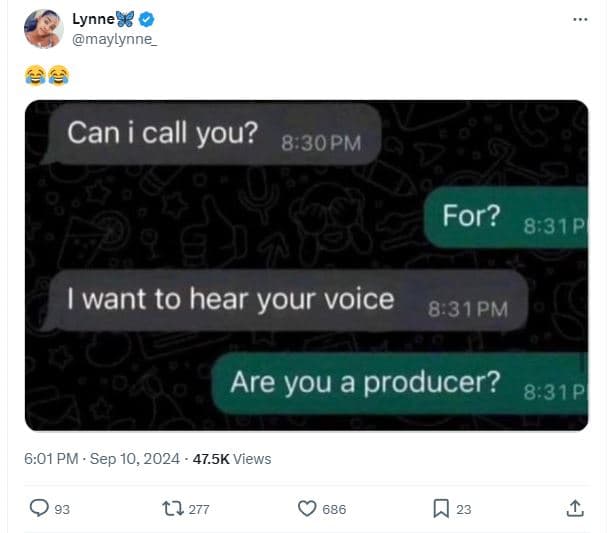
Task: Click the 6:01 PM timestamp
Action: [50, 459]
